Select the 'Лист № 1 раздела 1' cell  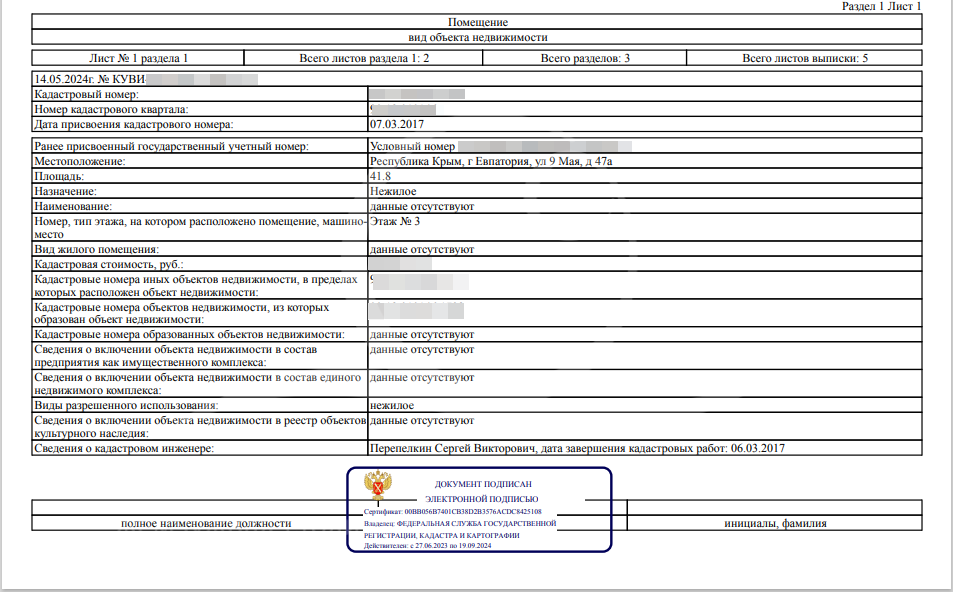tap(138, 58)
